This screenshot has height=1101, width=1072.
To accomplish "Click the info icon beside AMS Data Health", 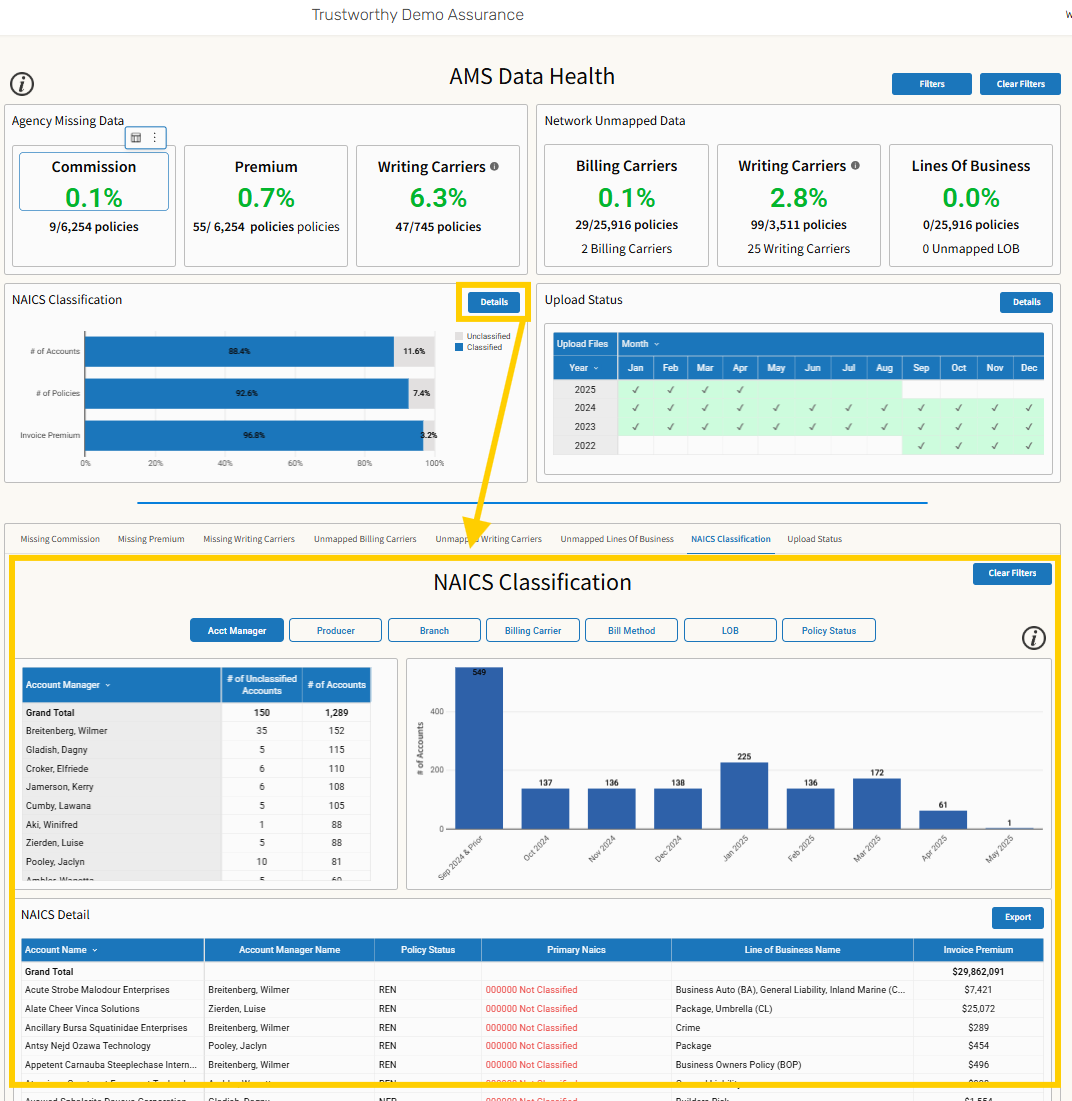I will (x=22, y=84).
